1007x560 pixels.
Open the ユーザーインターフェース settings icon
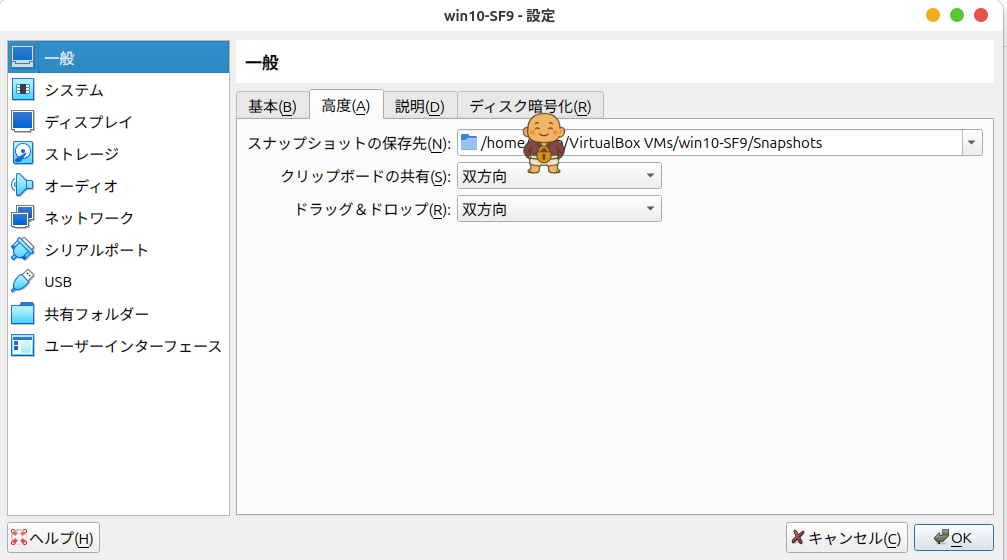[23, 346]
